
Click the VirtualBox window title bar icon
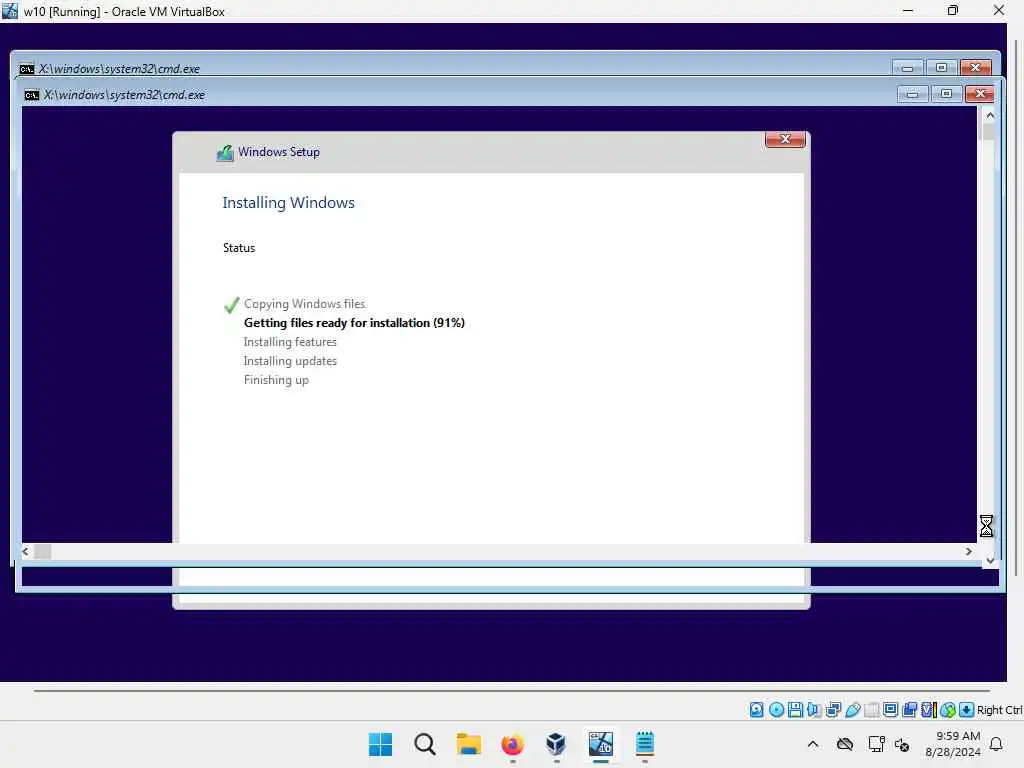[x=10, y=11]
